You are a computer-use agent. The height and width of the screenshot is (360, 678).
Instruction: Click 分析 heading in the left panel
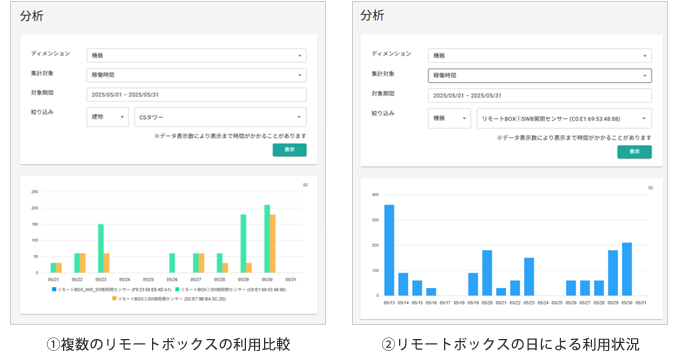click(32, 16)
